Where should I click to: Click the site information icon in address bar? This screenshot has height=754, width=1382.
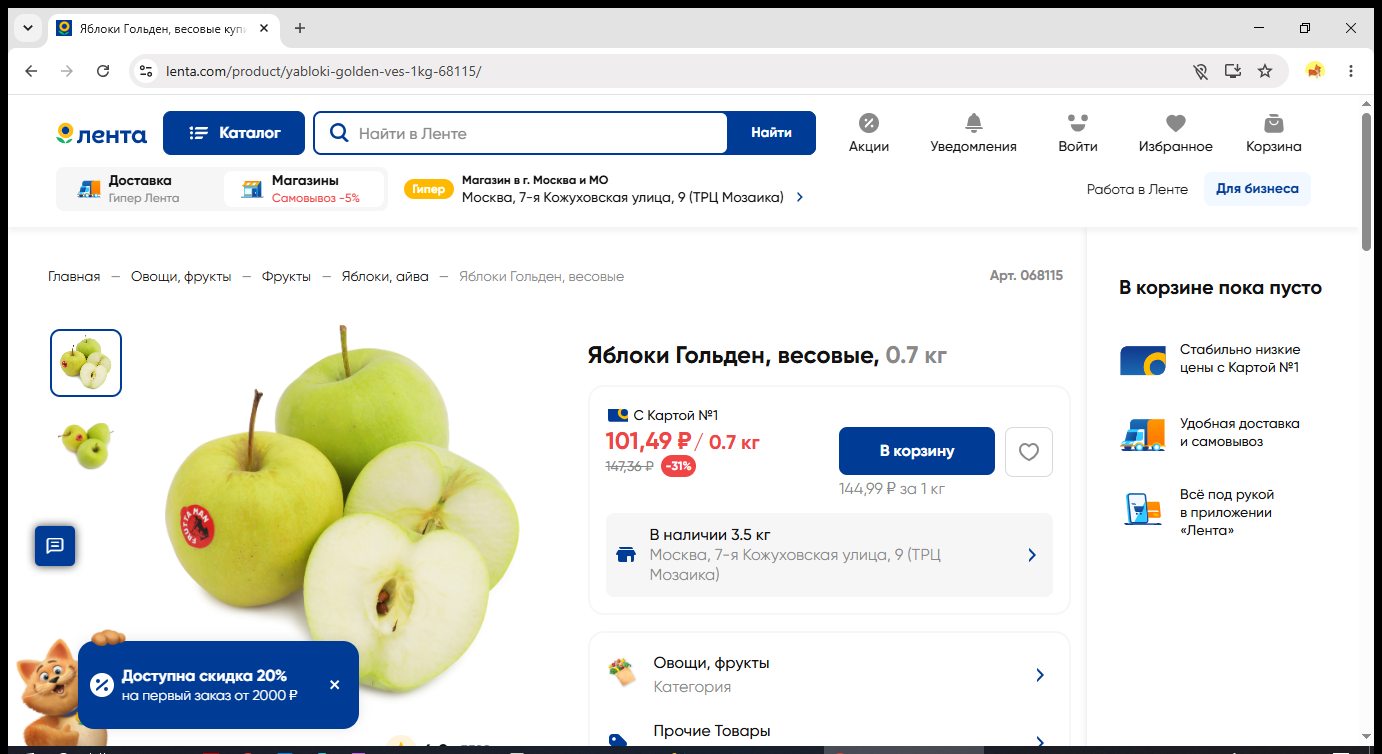tap(146, 71)
